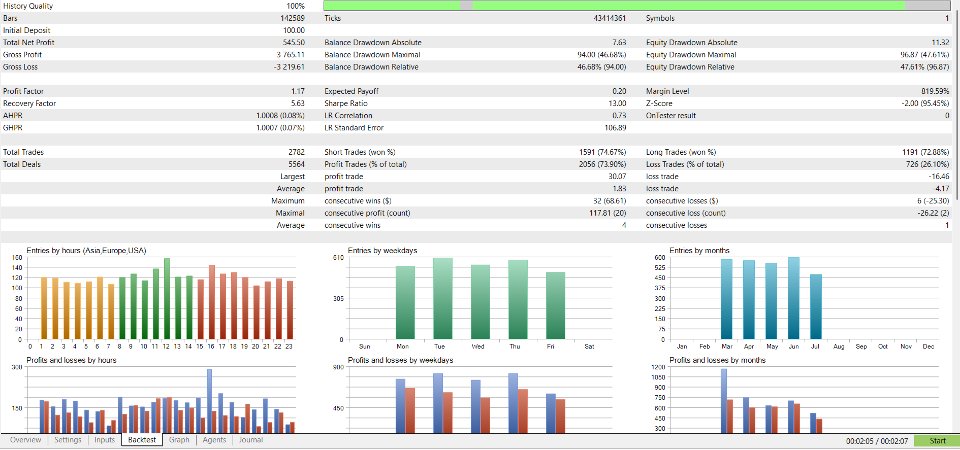Click the Balance Drawdown Maximal value
The image size is (960, 450).
tap(601, 54)
